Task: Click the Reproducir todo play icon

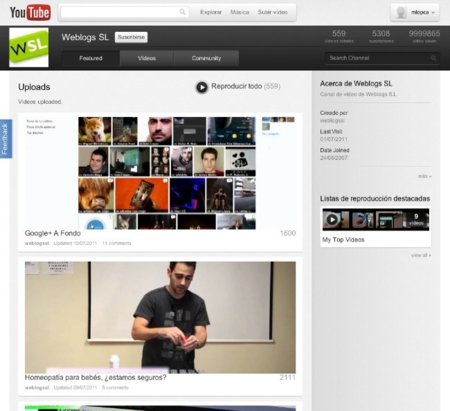Action: coord(202,87)
